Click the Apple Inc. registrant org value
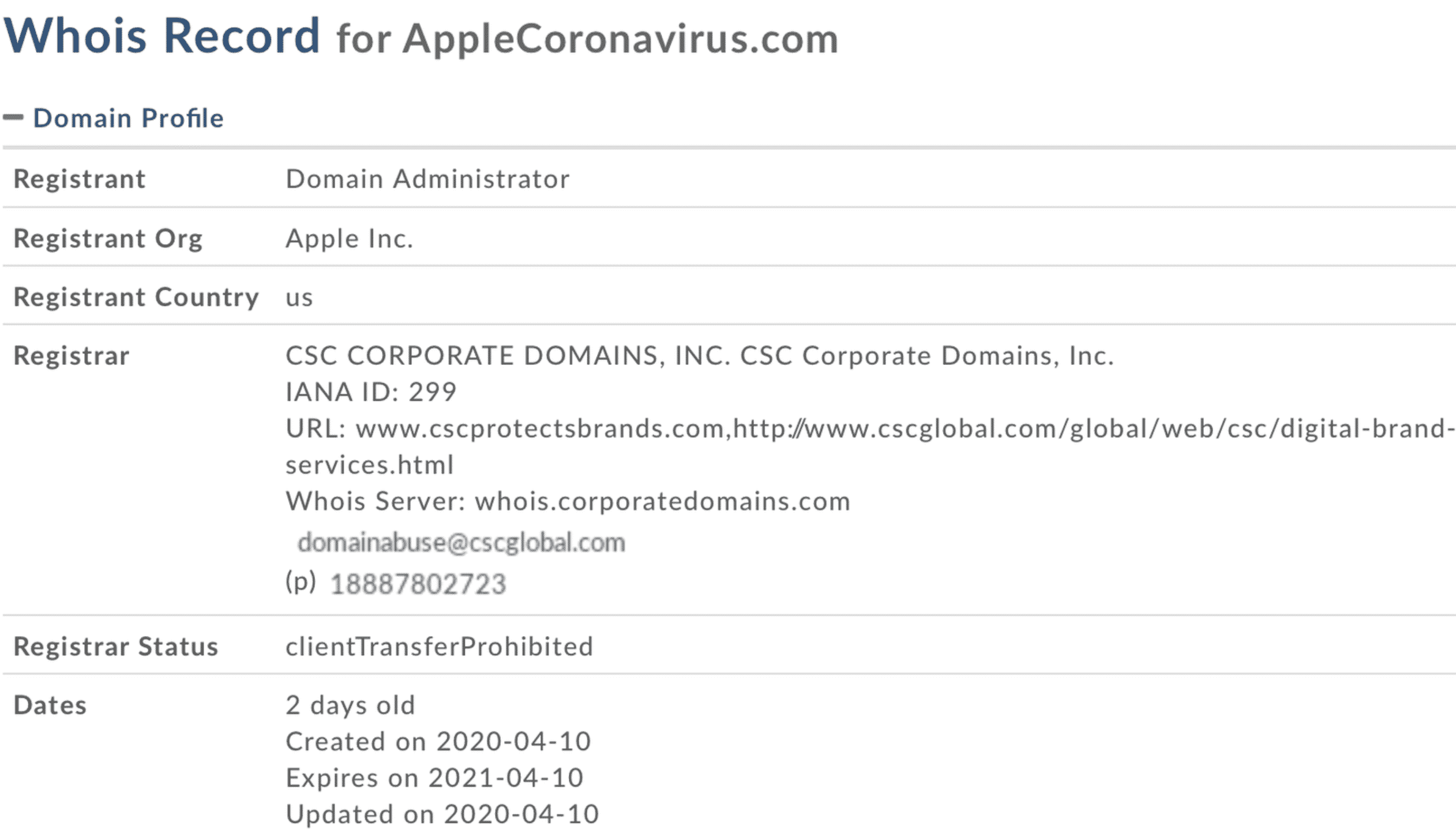The height and width of the screenshot is (830, 1456). 350,238
